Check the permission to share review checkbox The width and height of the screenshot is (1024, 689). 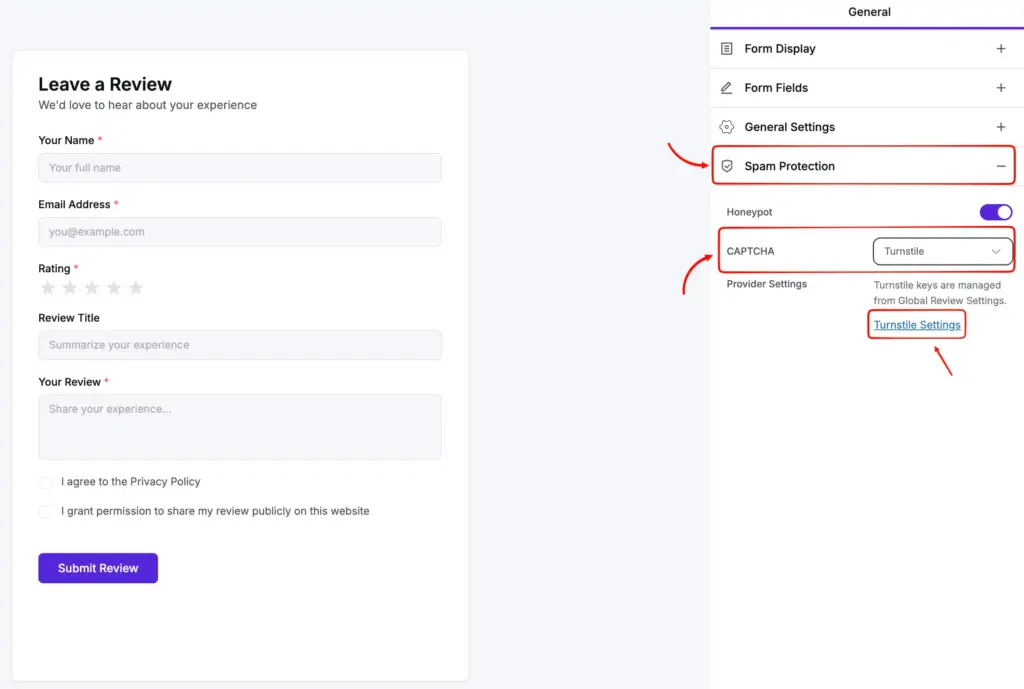pyautogui.click(x=46, y=511)
